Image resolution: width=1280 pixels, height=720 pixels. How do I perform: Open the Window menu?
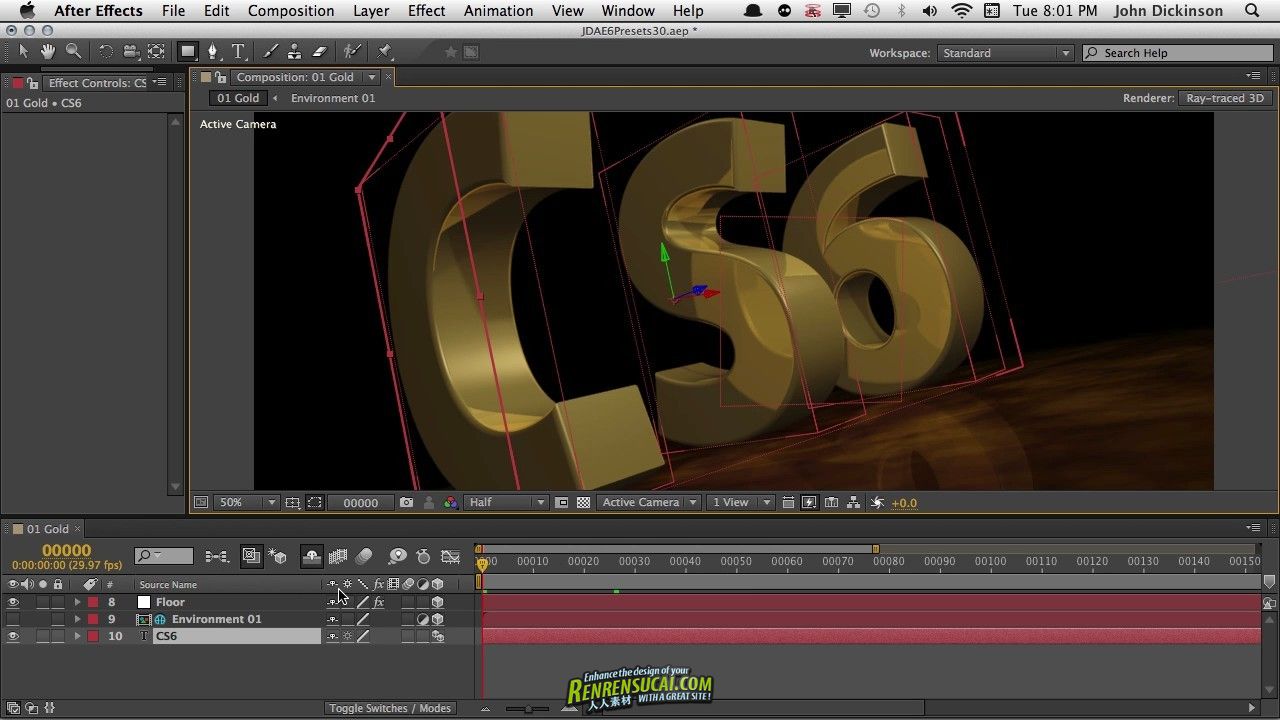coord(628,11)
